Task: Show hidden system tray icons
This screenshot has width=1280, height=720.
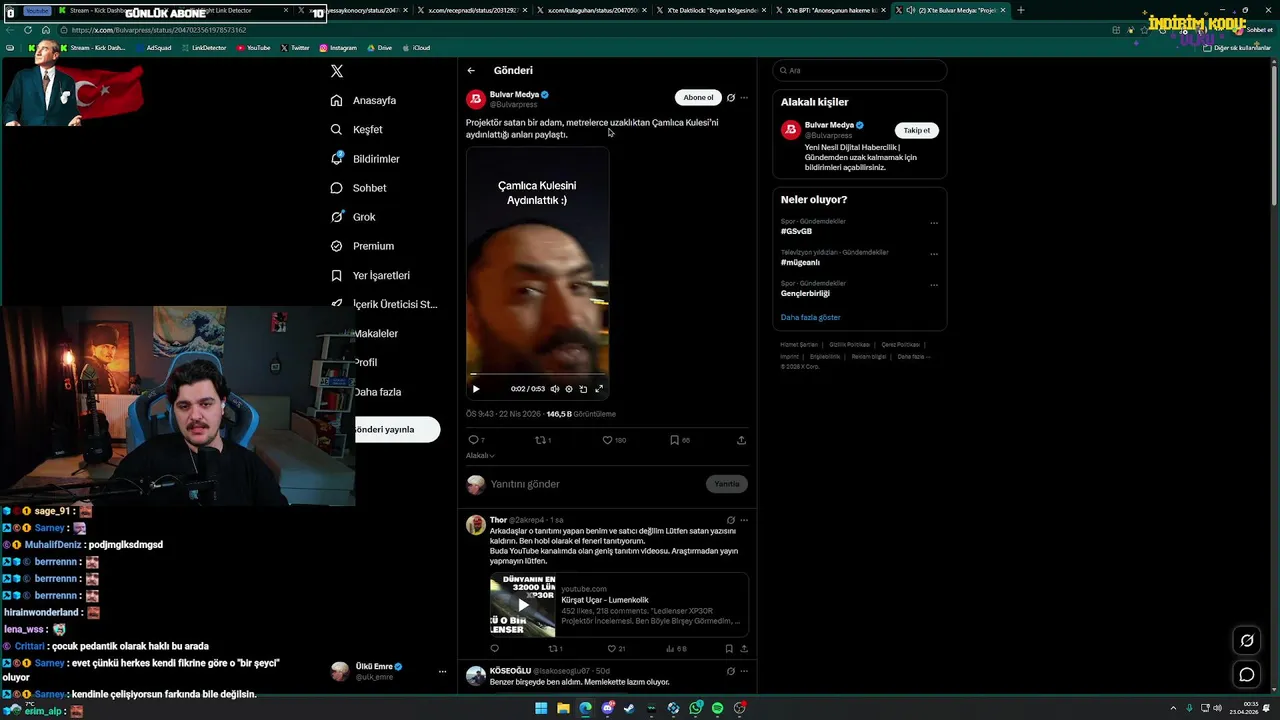Action: [1175, 708]
